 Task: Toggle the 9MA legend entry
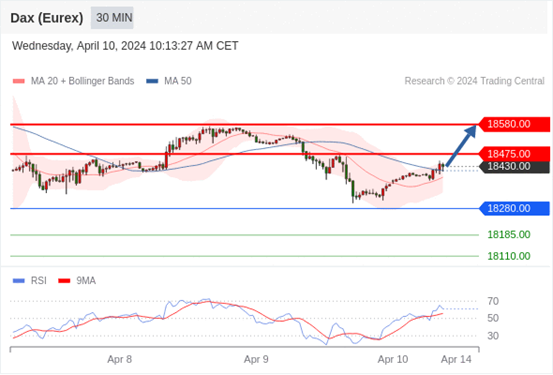click(x=77, y=281)
